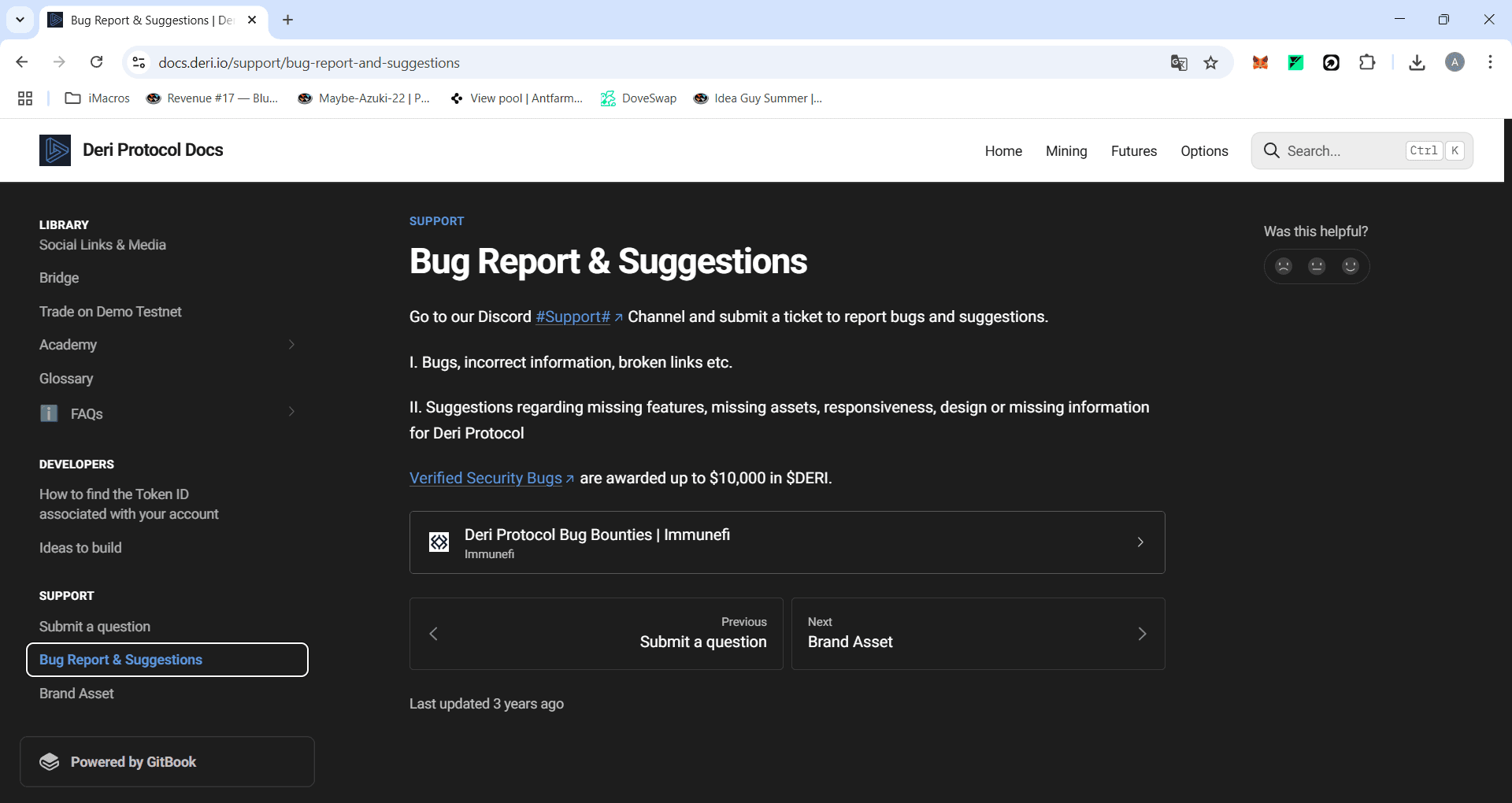Click the Deri Protocol Docs title
The height and width of the screenshot is (803, 1512).
pos(153,150)
